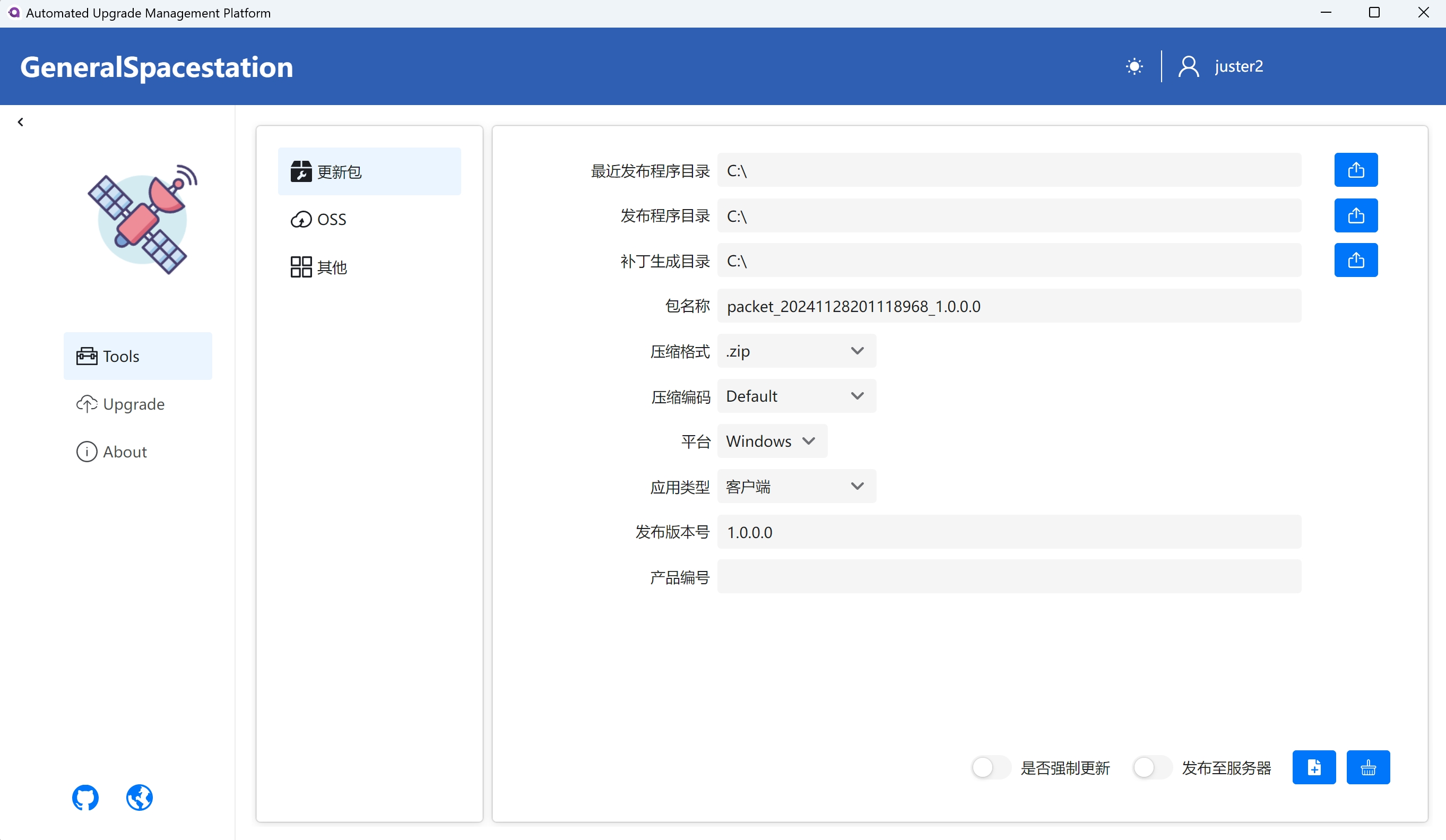The height and width of the screenshot is (840, 1446).
Task: Browse folder for 最近发布程序目录
Action: 1356,170
